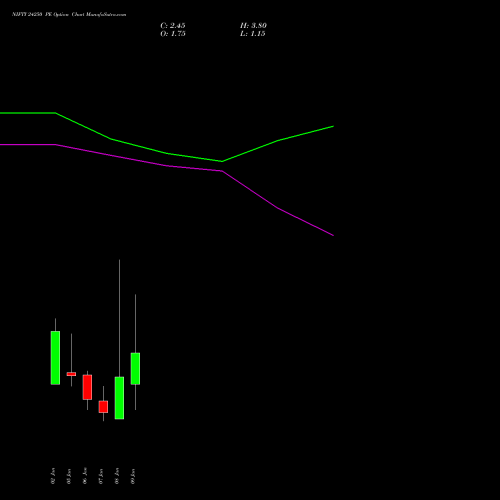This screenshot has width=500, height=500.
Task: Click the 02 Jan axis label
Action: (x=53, y=476)
